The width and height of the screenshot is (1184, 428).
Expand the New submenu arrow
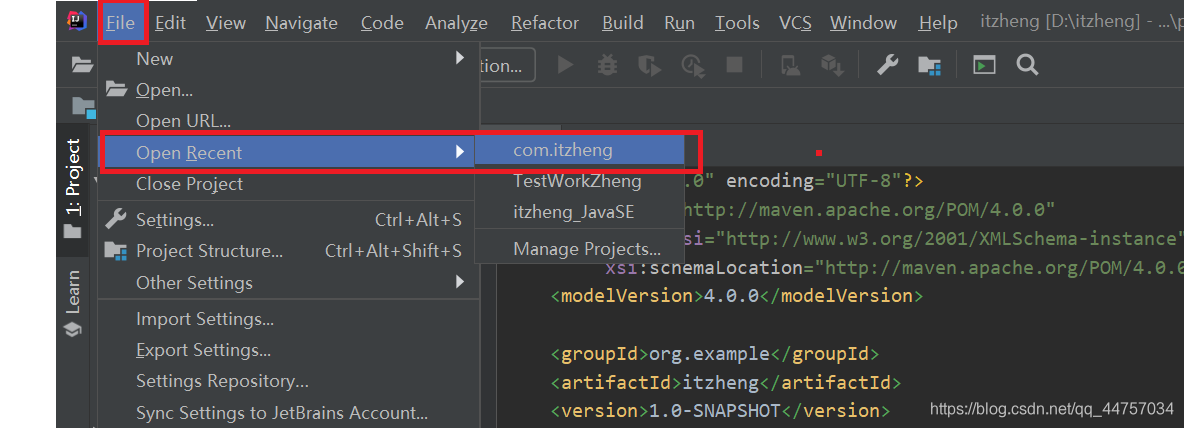tap(460, 57)
